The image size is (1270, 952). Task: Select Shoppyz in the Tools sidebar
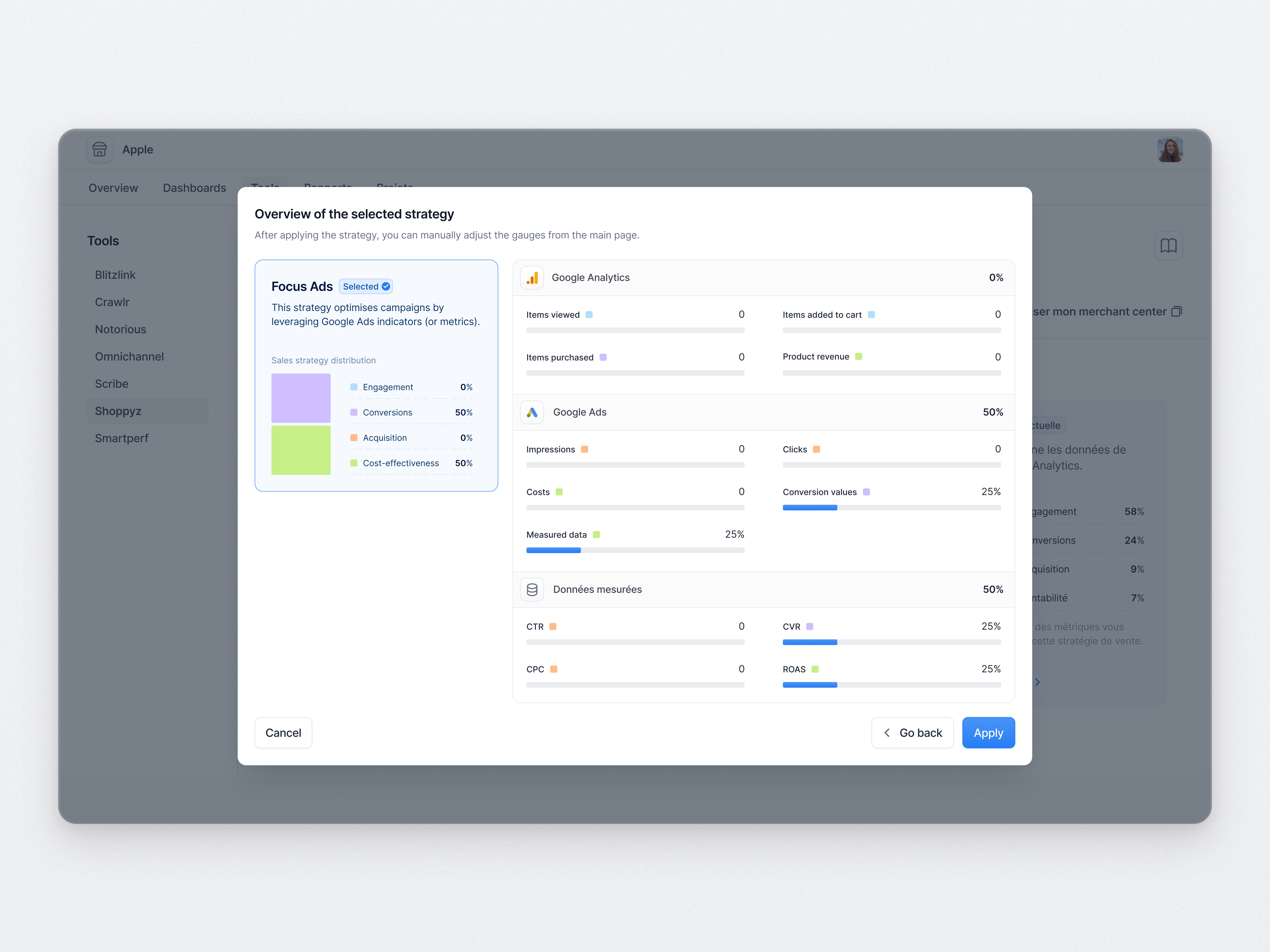point(148,411)
